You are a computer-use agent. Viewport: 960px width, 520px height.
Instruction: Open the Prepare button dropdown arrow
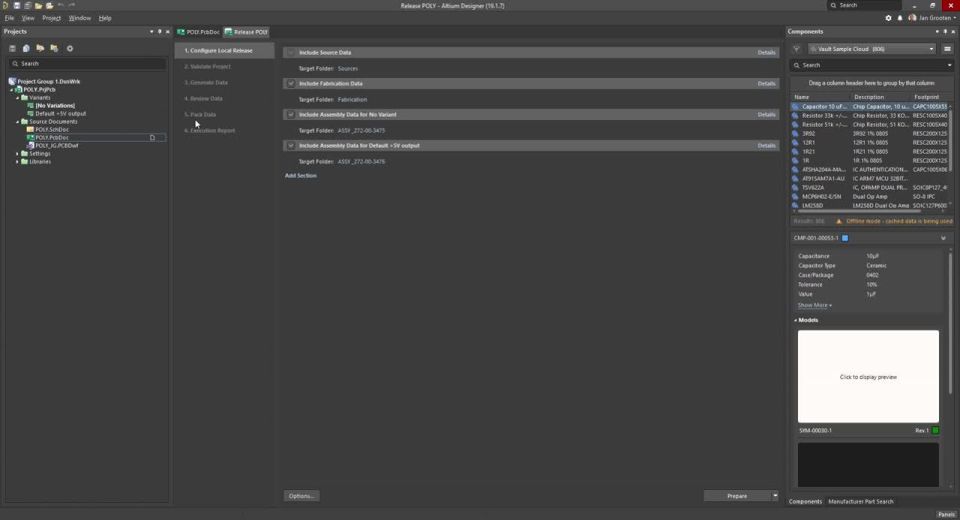tap(775, 496)
